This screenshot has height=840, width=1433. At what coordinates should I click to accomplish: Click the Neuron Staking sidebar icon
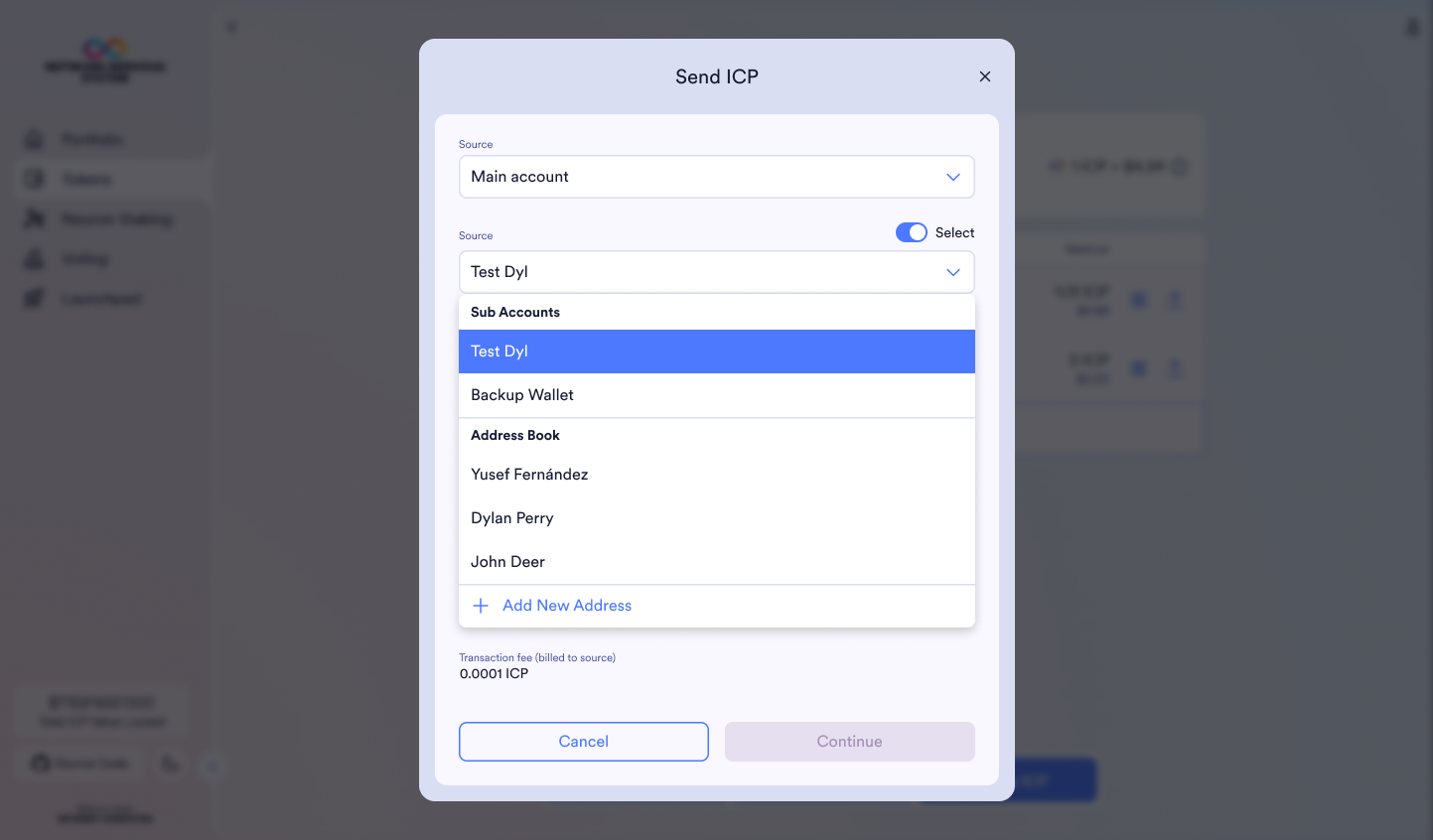[35, 218]
